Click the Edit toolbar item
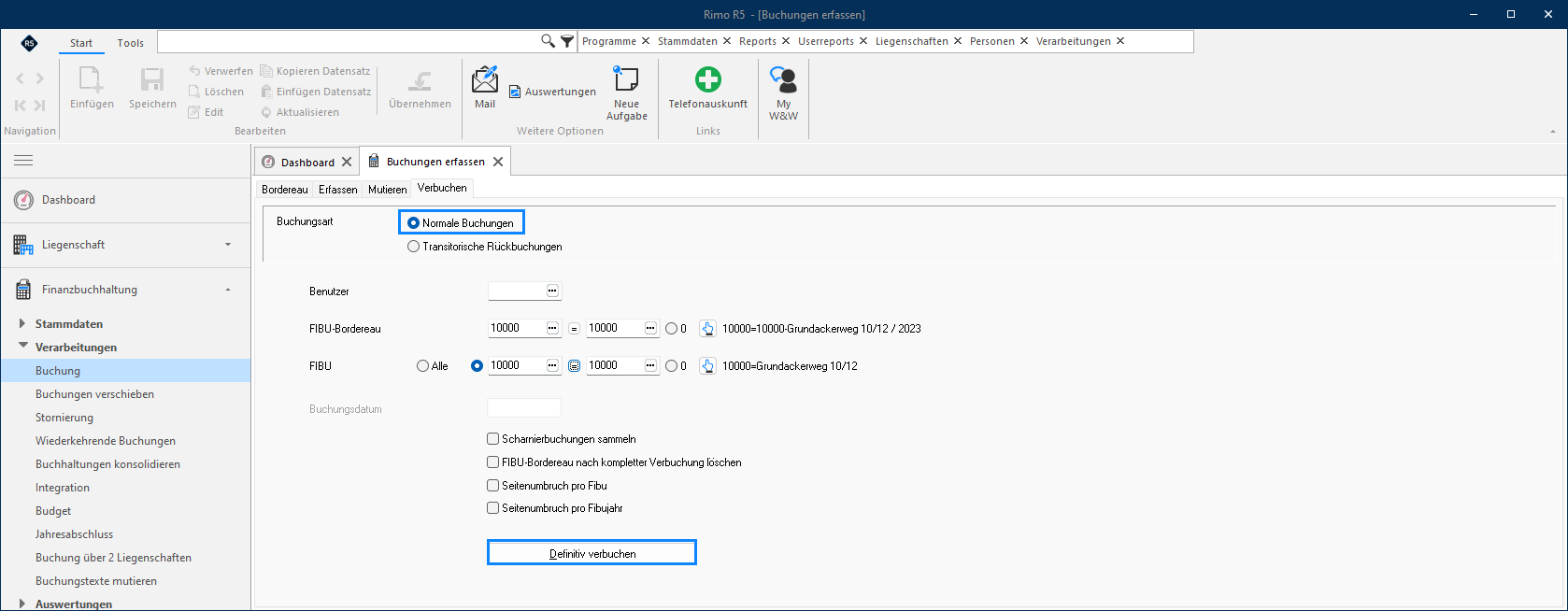 (x=207, y=112)
